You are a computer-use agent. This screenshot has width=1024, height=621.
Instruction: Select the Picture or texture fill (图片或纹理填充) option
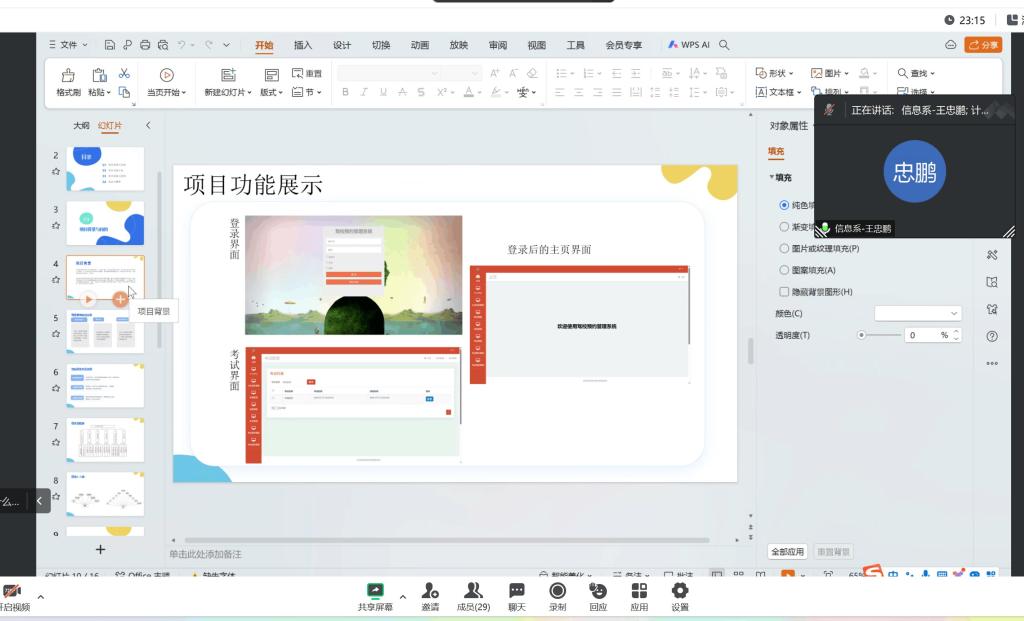point(784,248)
